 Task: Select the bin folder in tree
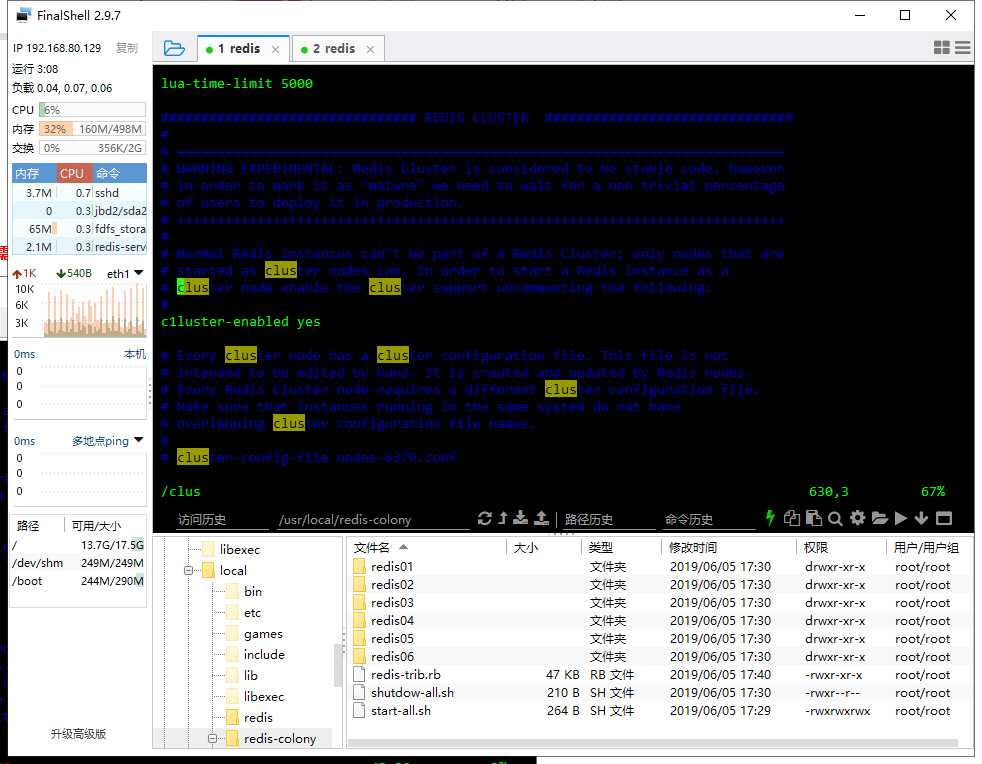244,591
